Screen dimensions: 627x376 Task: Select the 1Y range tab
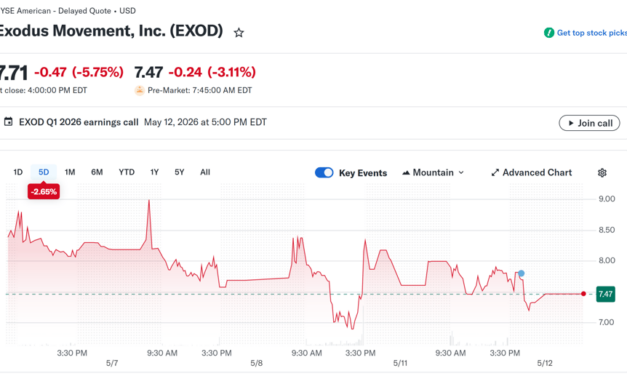pyautogui.click(x=154, y=172)
